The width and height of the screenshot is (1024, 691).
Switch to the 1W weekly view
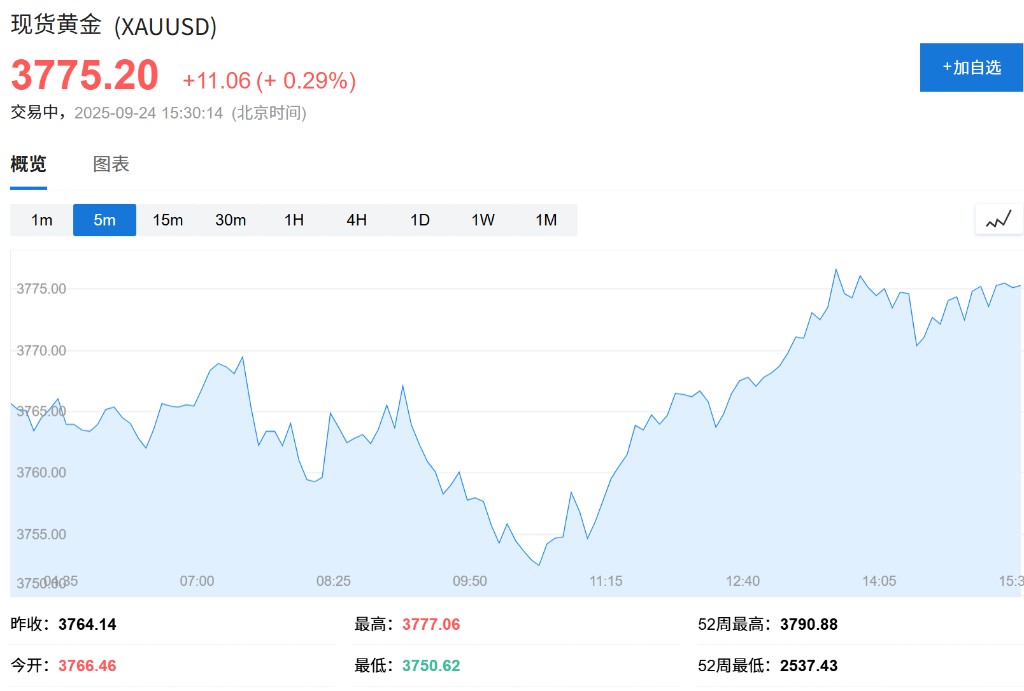(483, 220)
